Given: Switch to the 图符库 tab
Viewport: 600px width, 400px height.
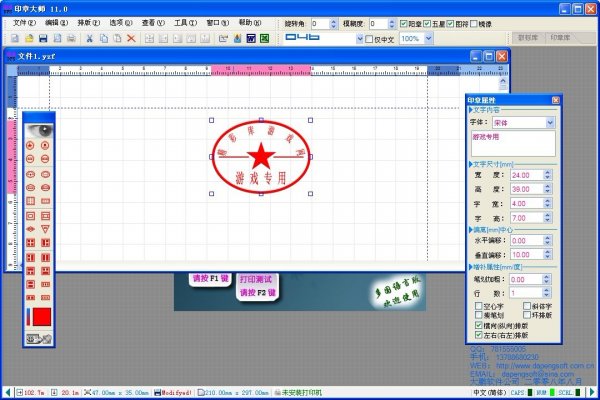Looking at the screenshot, I should pos(528,38).
